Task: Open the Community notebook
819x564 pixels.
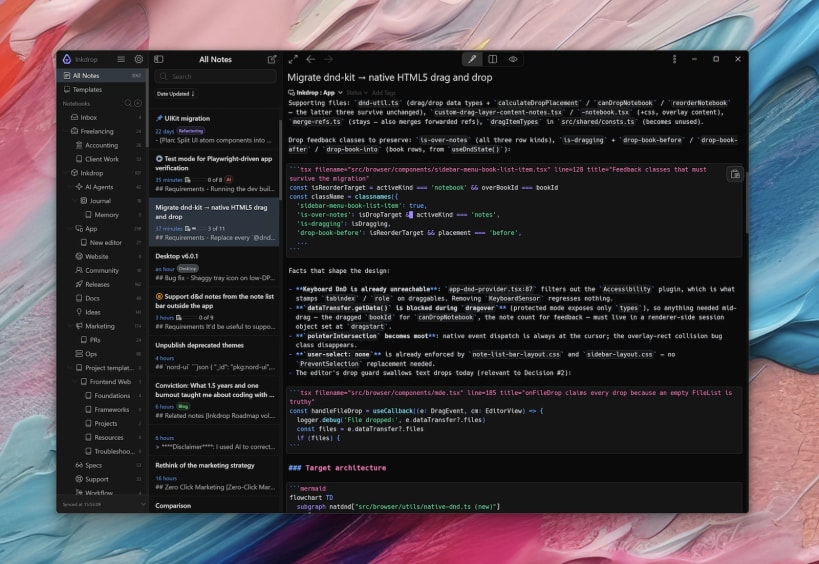Action: click(102, 271)
